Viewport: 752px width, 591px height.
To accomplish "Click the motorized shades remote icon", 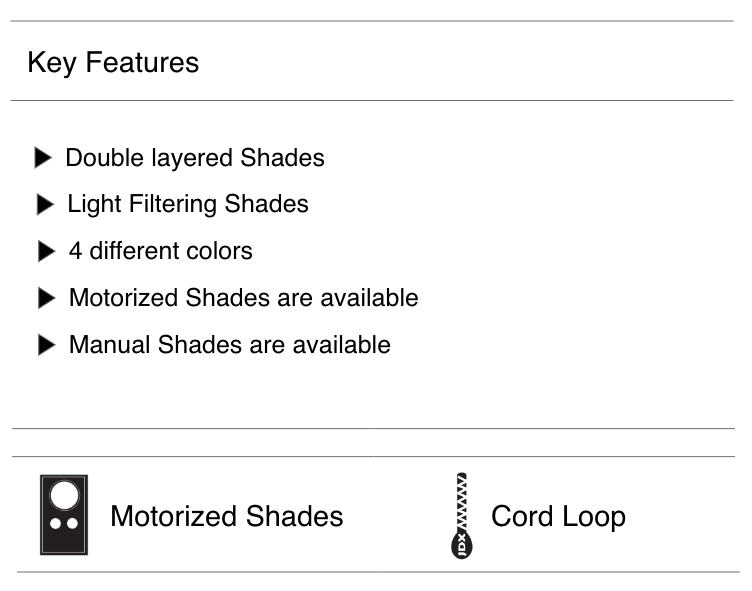I will (64, 515).
